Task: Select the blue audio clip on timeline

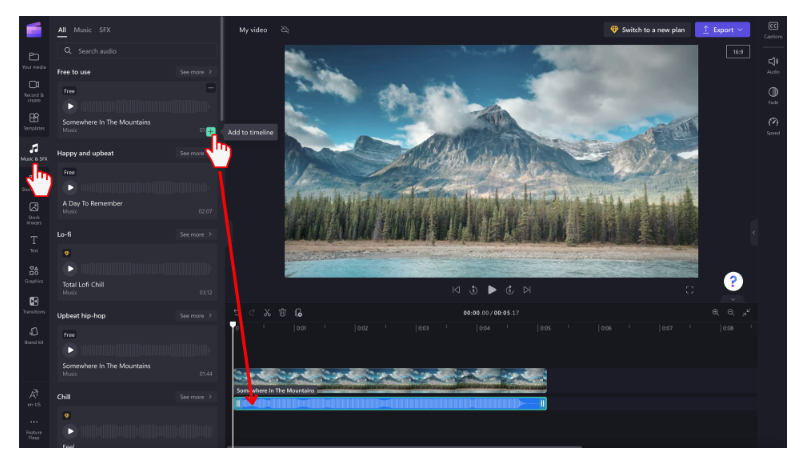Action: click(390, 404)
